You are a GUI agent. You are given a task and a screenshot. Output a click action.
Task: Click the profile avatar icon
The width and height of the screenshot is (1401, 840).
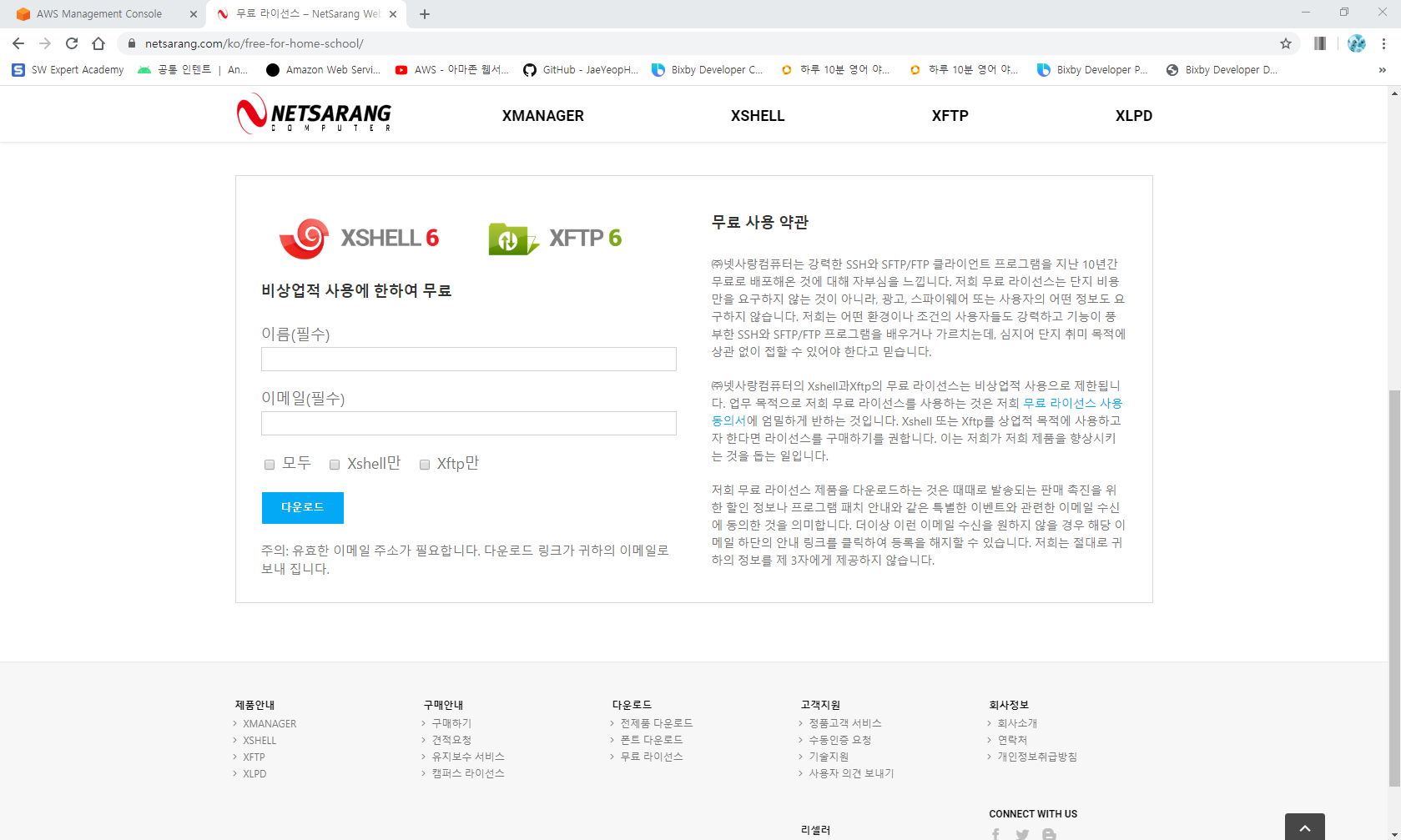[x=1357, y=43]
